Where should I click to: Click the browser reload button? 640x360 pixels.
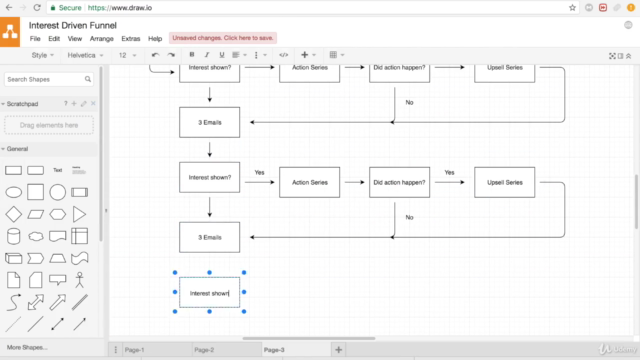(x=37, y=7)
